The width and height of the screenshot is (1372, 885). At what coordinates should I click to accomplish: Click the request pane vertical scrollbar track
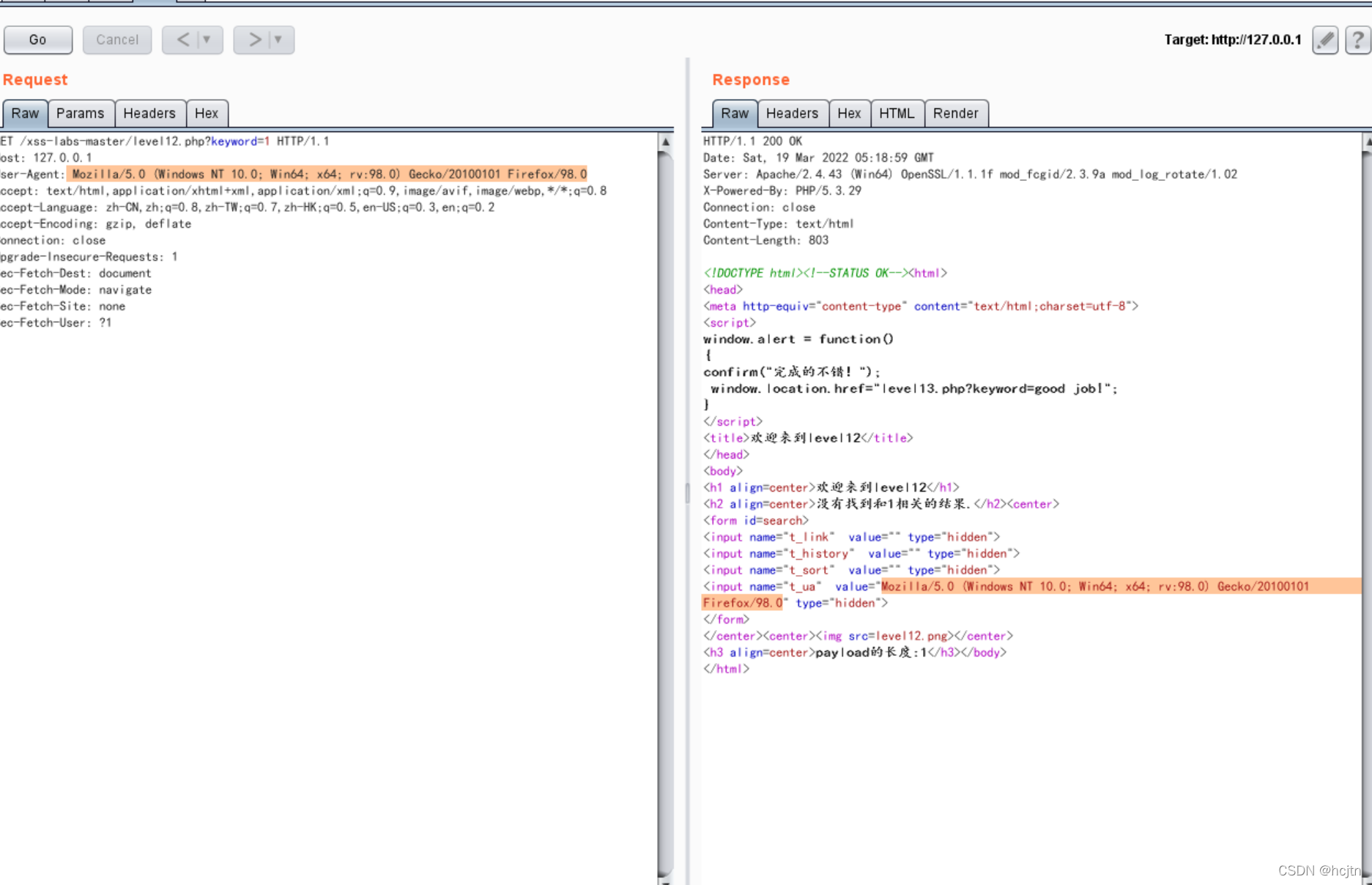click(x=665, y=513)
